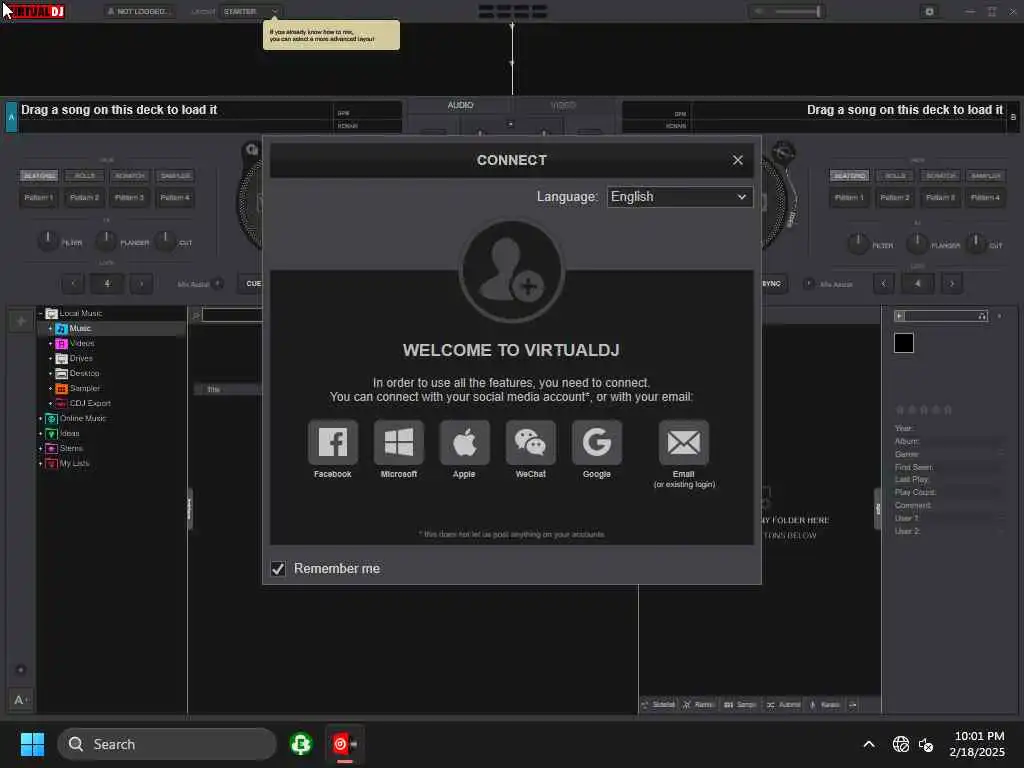Switch to the VIDEO mixer tab

click(562, 105)
